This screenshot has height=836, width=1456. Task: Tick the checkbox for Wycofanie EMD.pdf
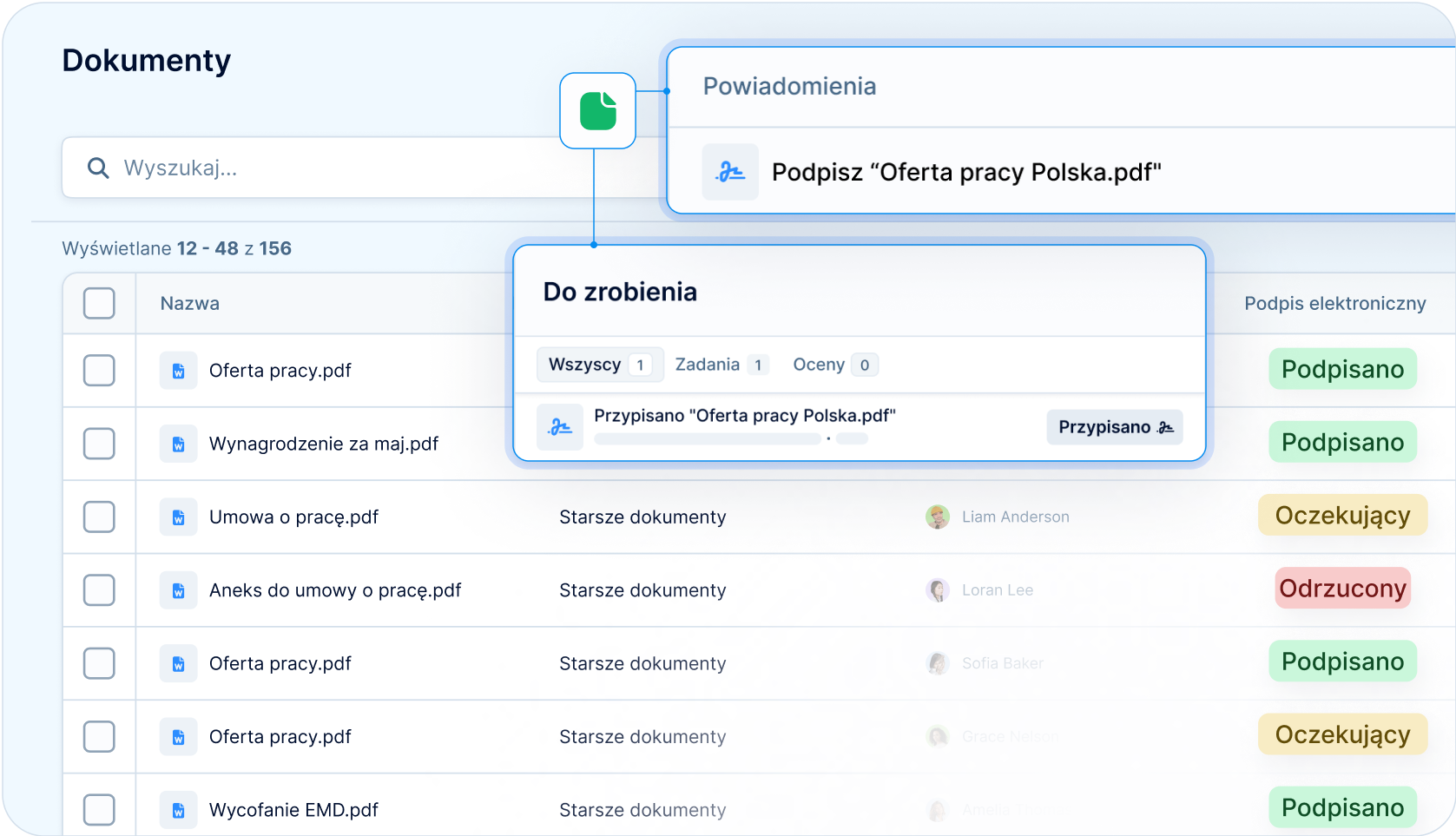pos(99,810)
